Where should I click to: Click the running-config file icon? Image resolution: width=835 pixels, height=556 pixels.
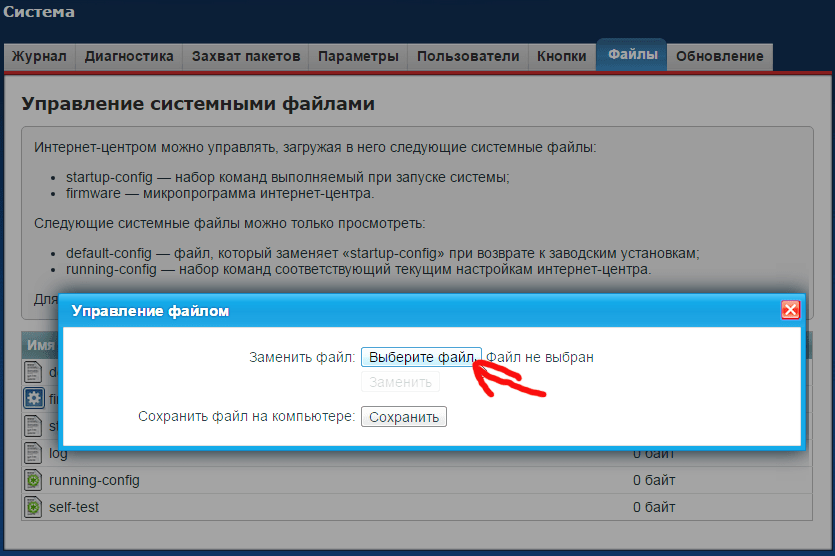coord(33,480)
